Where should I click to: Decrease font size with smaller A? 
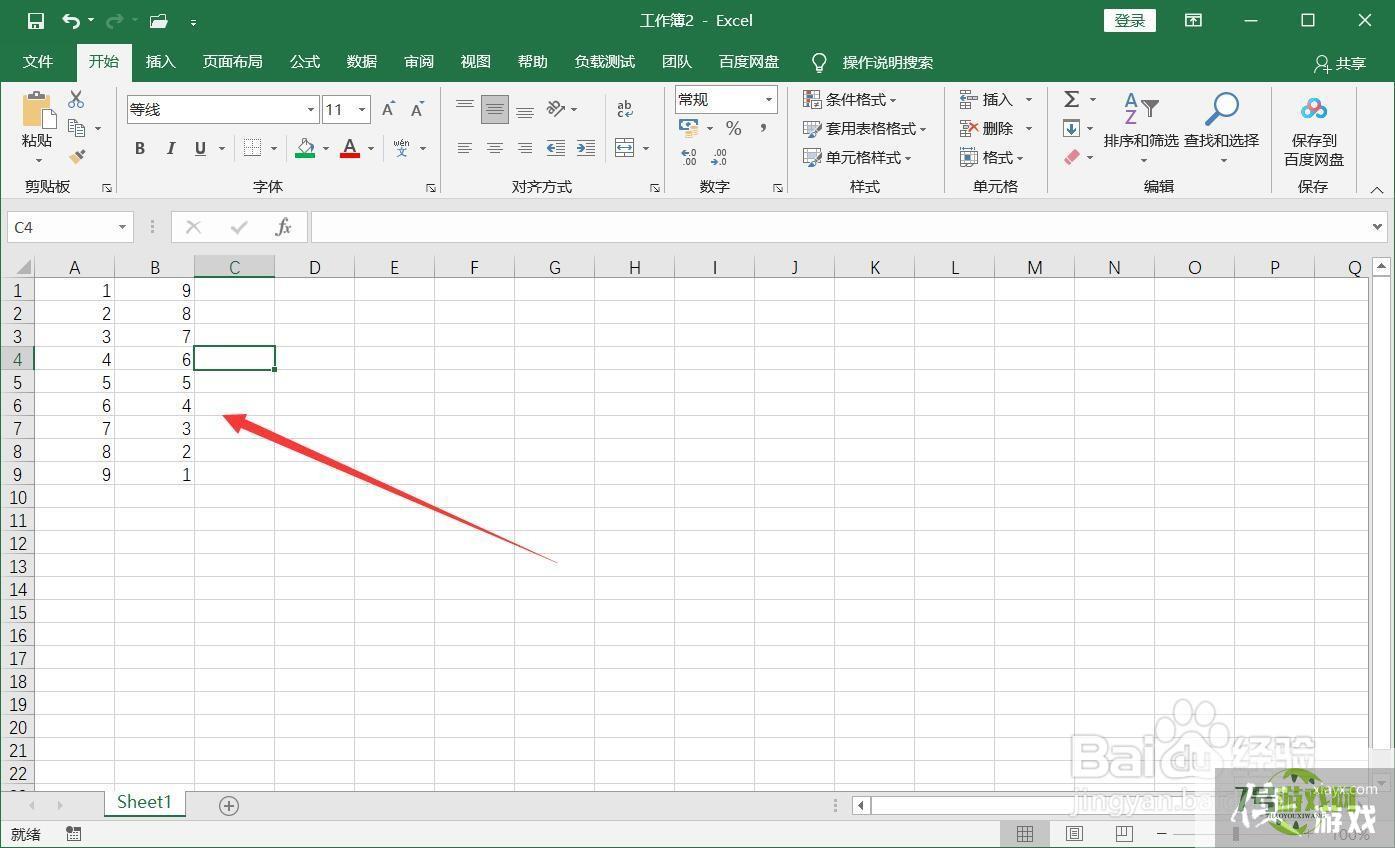click(x=418, y=109)
